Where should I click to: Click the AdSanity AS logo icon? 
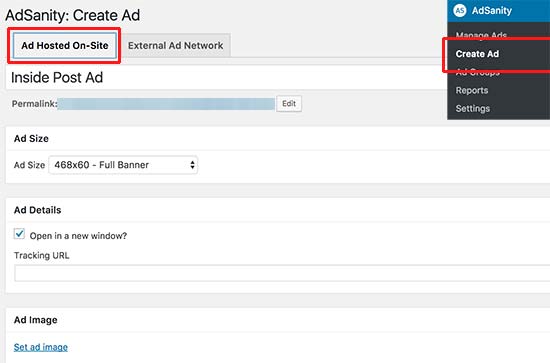click(x=460, y=11)
